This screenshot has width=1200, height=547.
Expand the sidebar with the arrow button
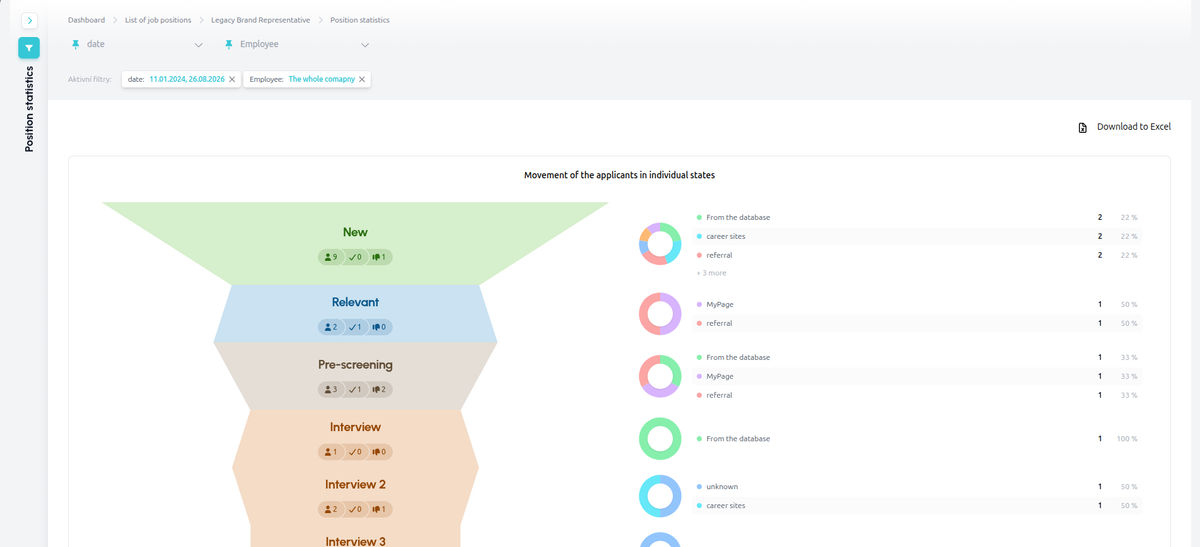29,20
